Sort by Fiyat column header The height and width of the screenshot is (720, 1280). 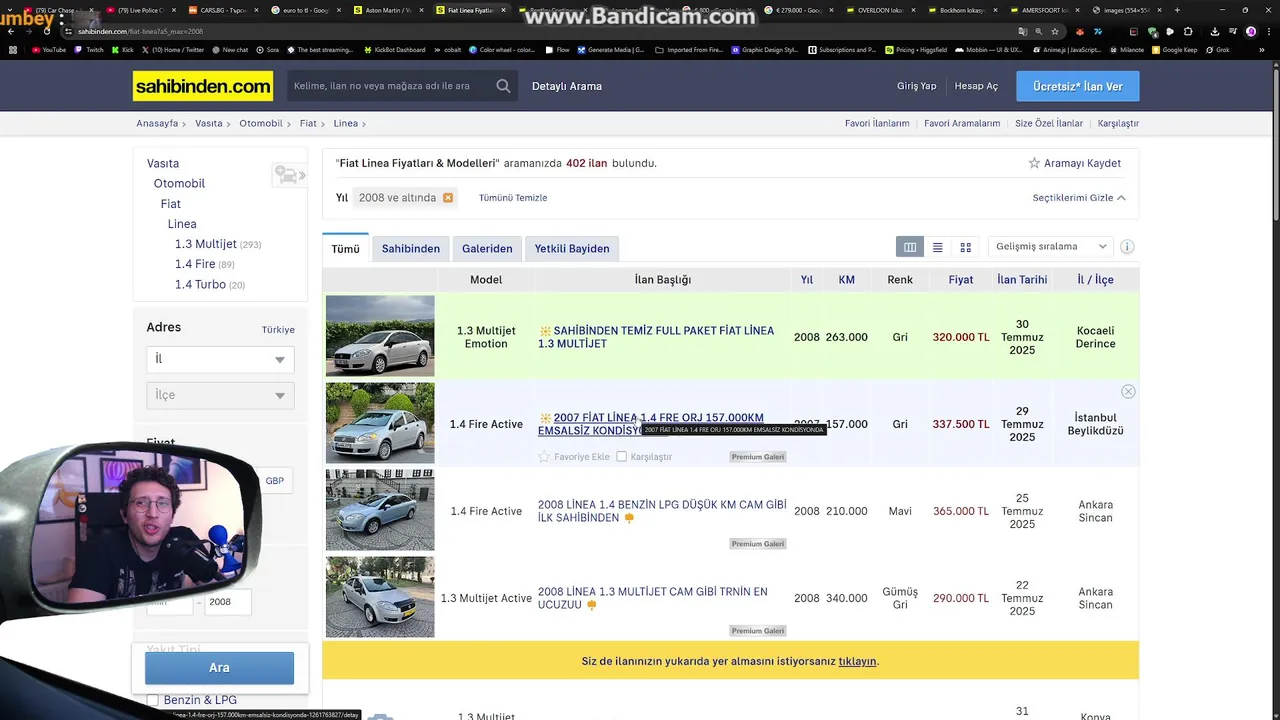[x=961, y=280]
